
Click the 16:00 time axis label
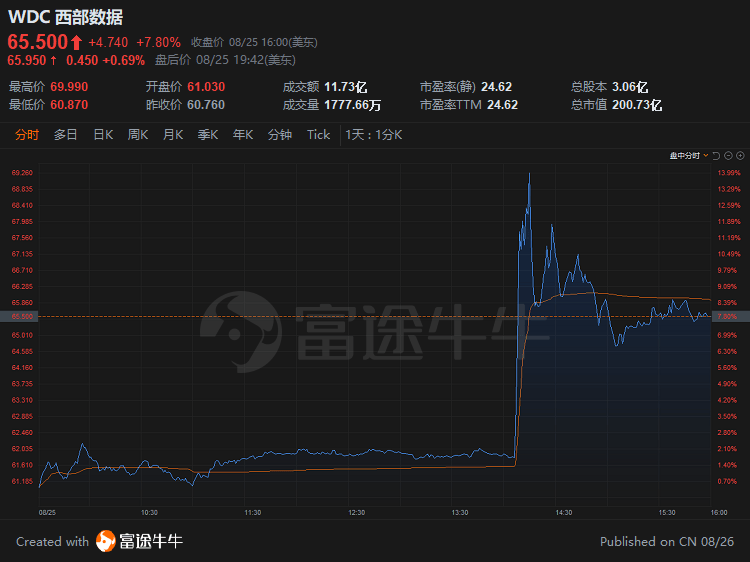coord(719,513)
